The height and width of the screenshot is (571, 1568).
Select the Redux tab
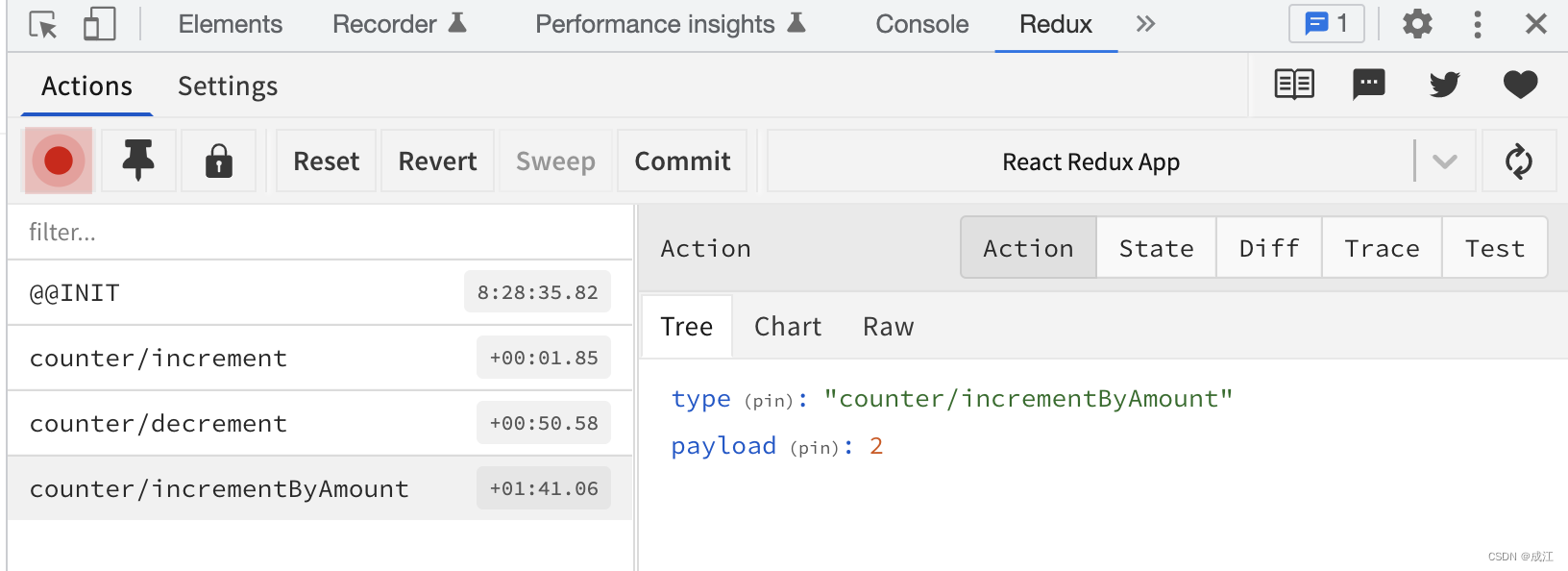tap(1056, 24)
